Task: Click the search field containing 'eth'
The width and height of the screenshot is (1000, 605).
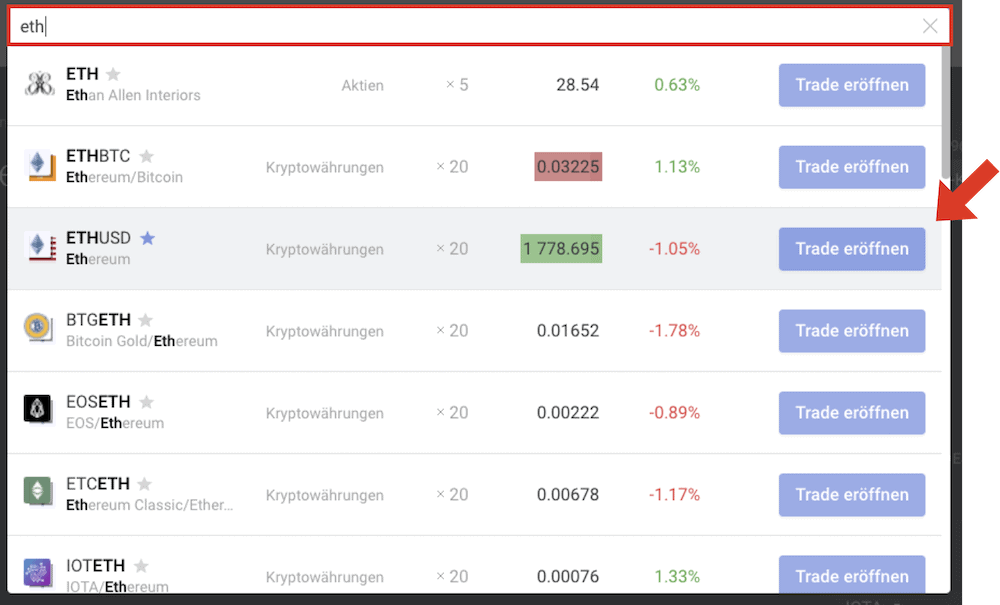Action: [479, 26]
